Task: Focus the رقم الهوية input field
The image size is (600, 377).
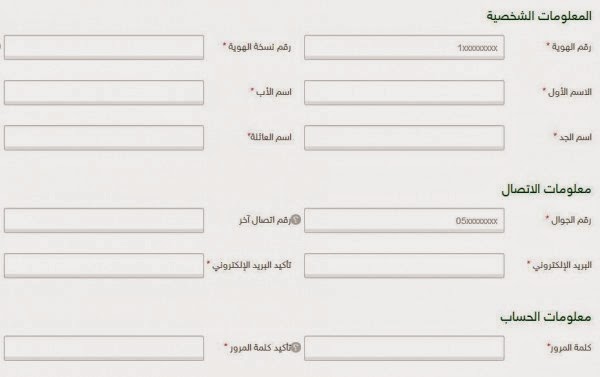Action: pyautogui.click(x=404, y=47)
